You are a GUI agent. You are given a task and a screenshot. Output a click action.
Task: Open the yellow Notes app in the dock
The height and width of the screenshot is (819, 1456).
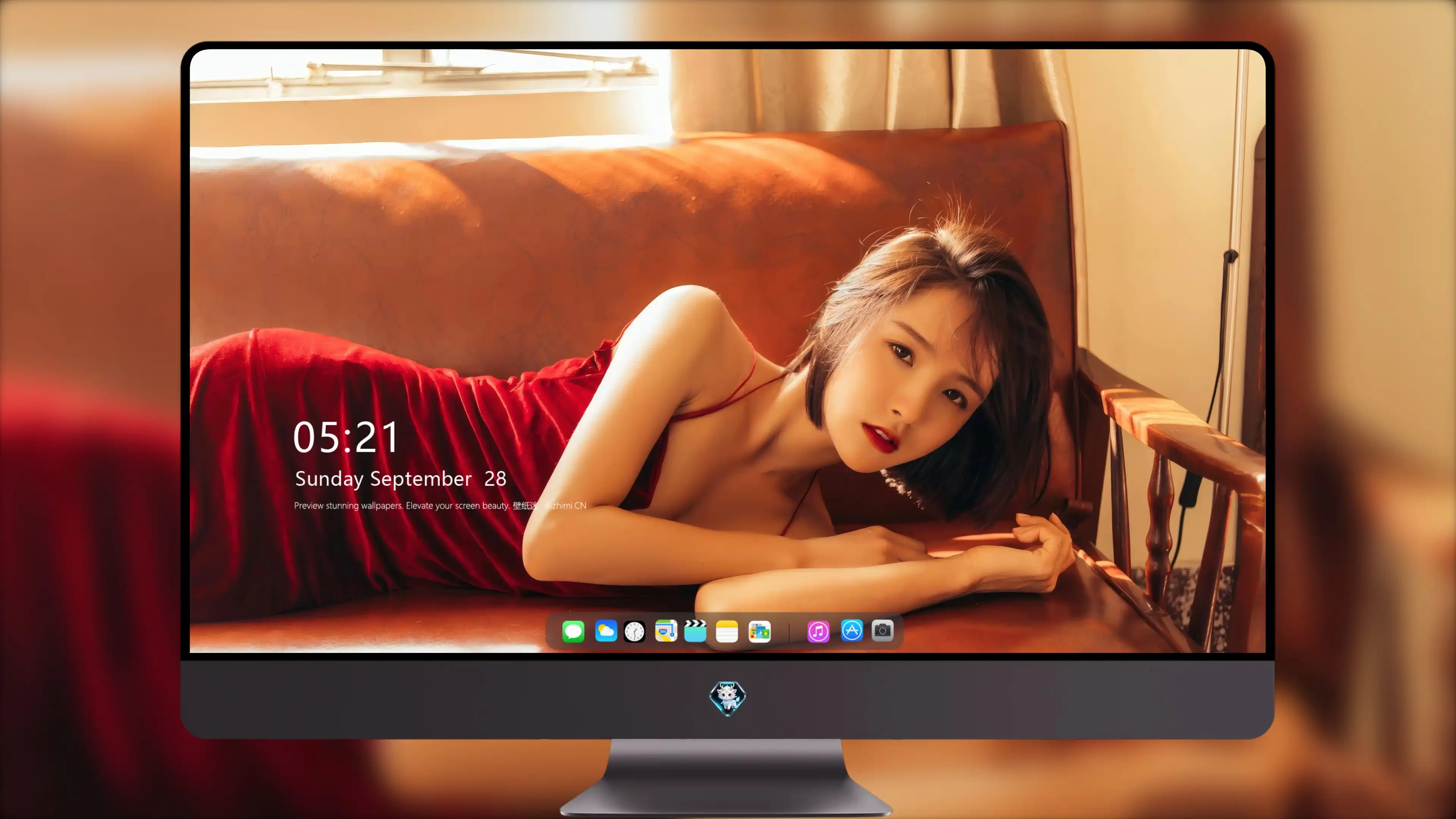point(727,631)
